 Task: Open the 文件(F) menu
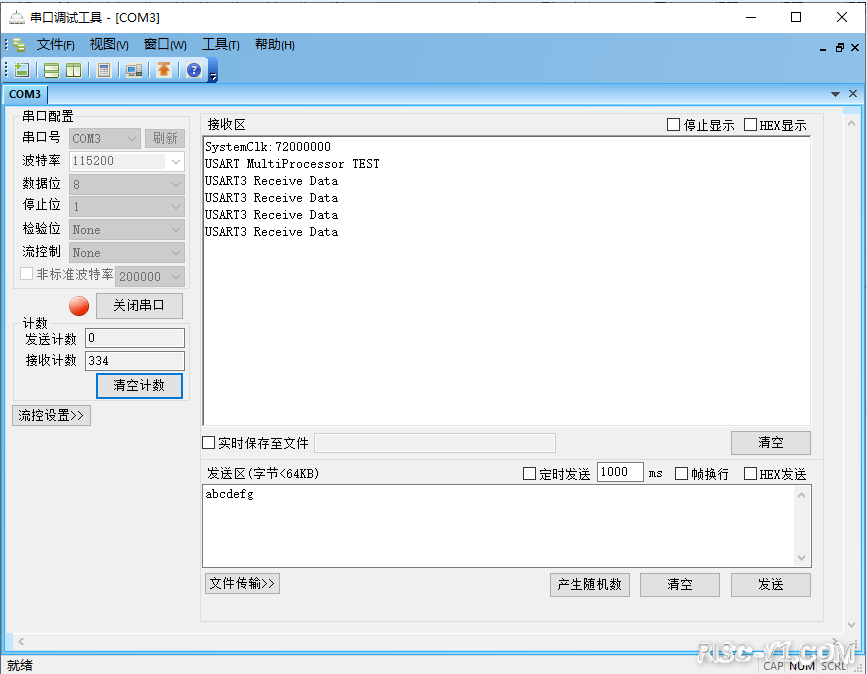point(56,45)
